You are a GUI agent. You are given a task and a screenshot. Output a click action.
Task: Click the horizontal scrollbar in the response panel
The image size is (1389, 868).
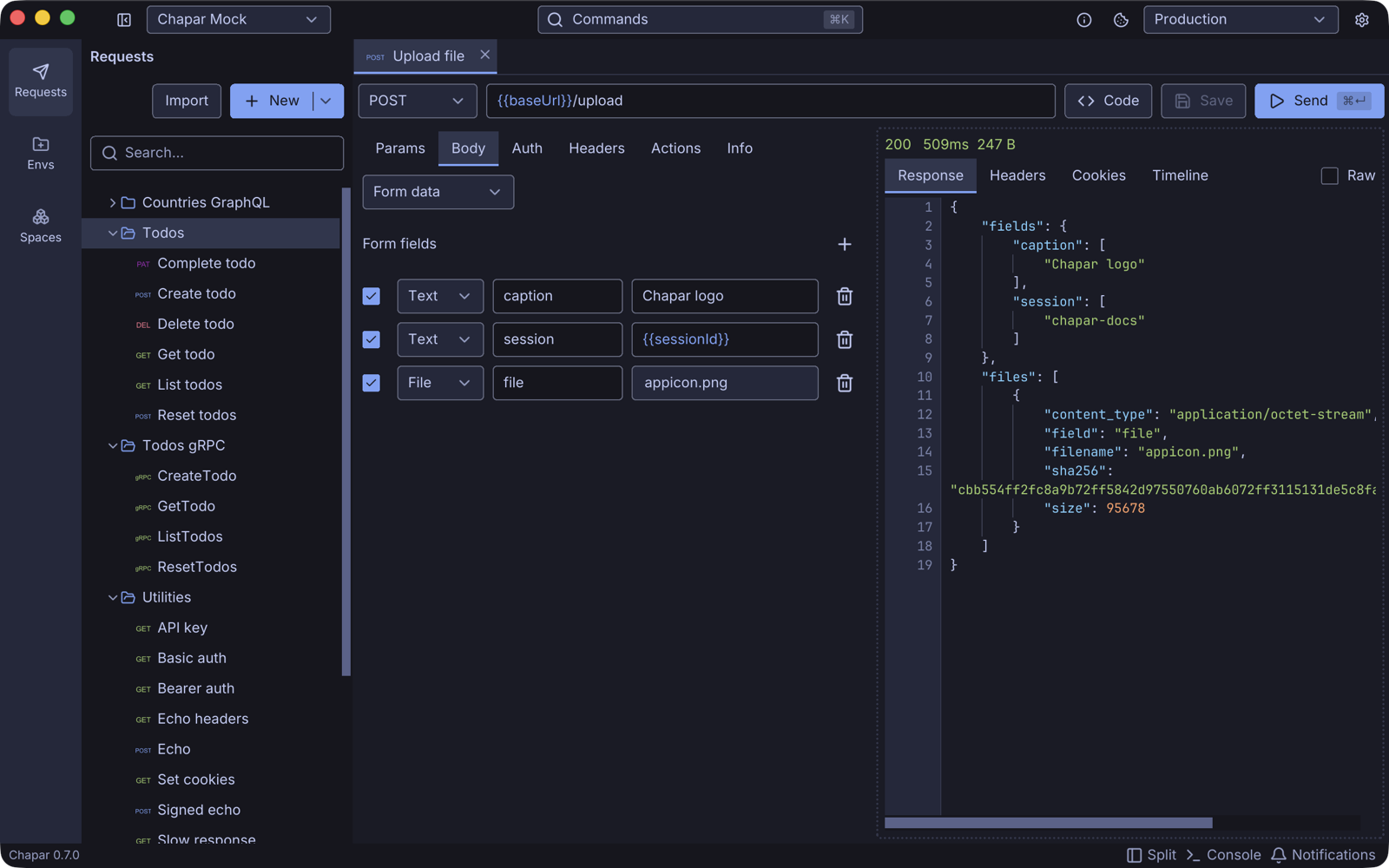click(x=1048, y=823)
